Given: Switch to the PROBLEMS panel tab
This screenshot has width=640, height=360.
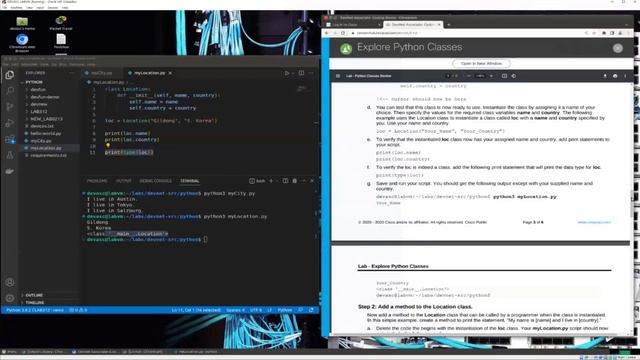Looking at the screenshot, I should point(97,181).
